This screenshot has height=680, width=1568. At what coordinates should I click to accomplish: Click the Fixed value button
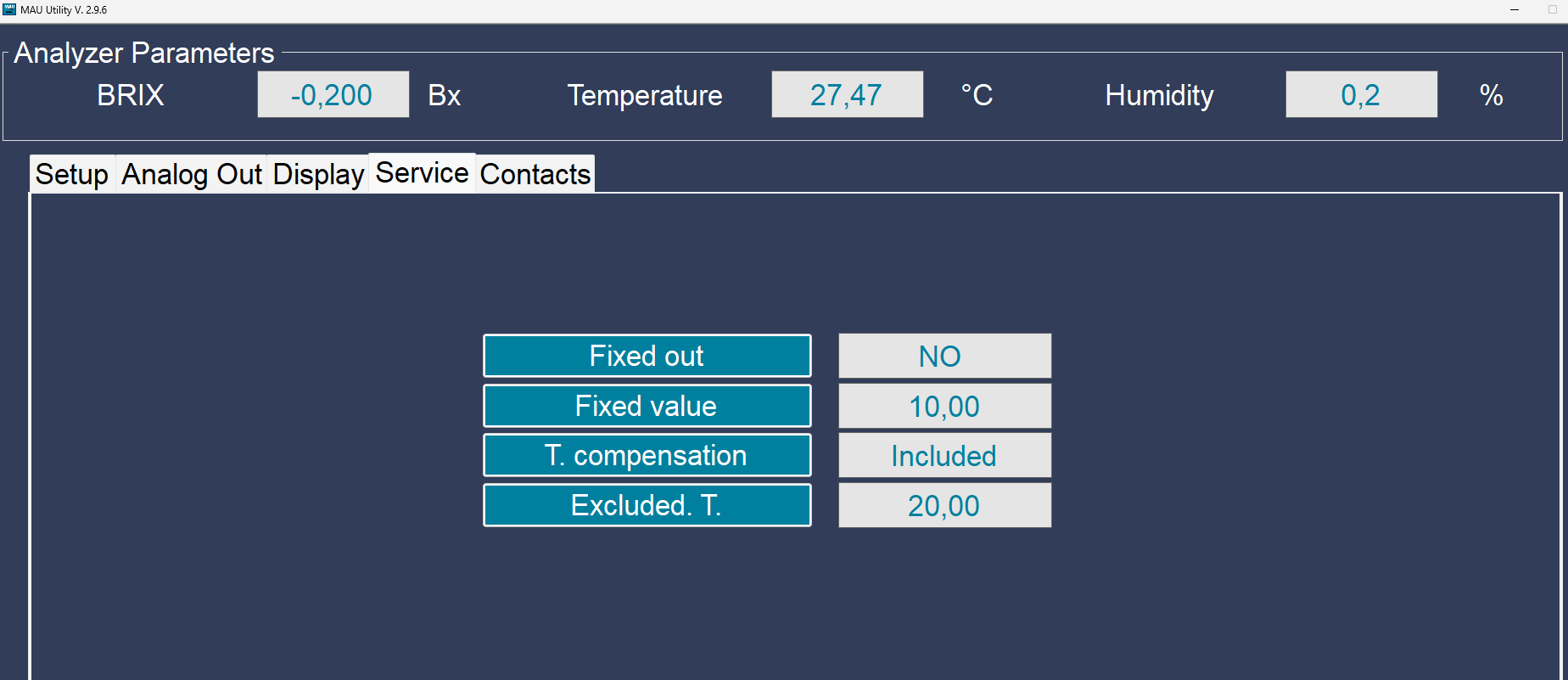[647, 406]
